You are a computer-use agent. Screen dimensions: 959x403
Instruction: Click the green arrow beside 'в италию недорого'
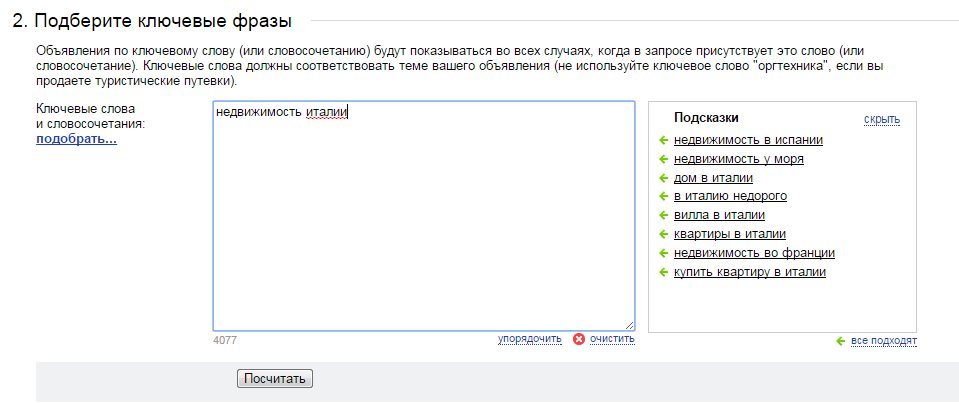point(663,196)
